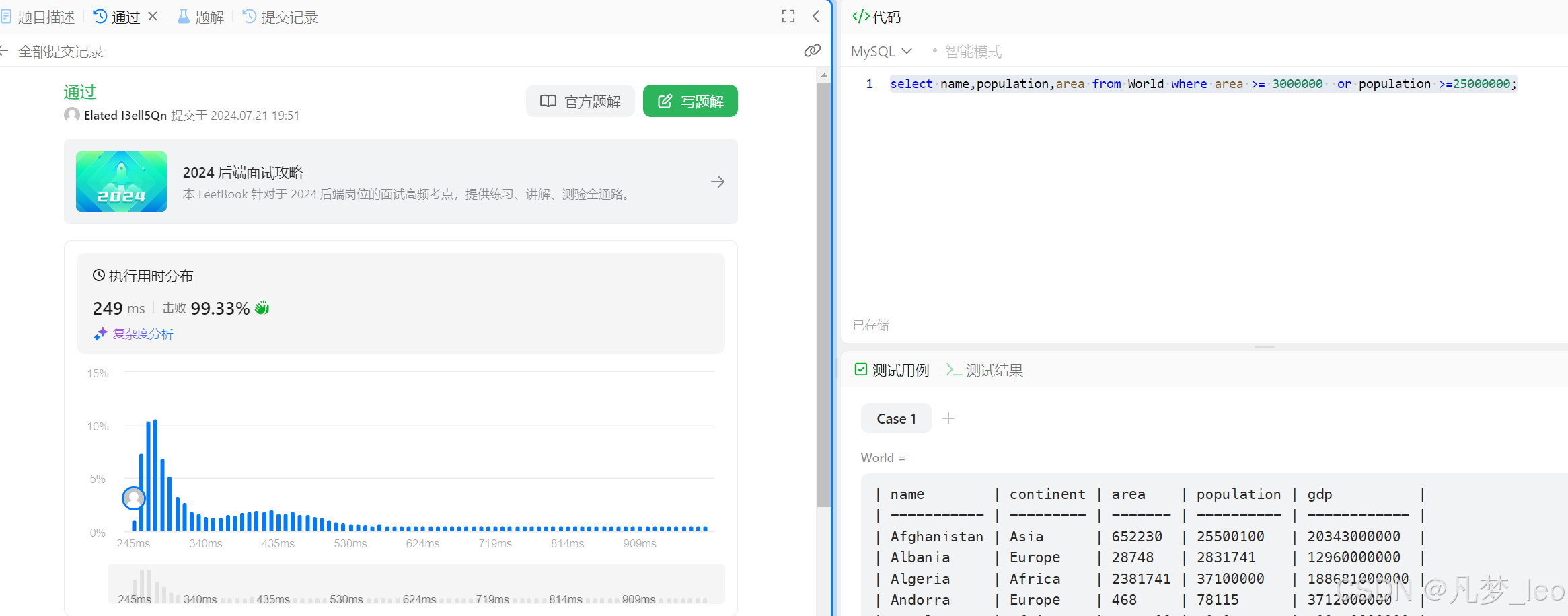The width and height of the screenshot is (1568, 616).
Task: Toggle fullscreen for the left panel
Action: point(788,16)
